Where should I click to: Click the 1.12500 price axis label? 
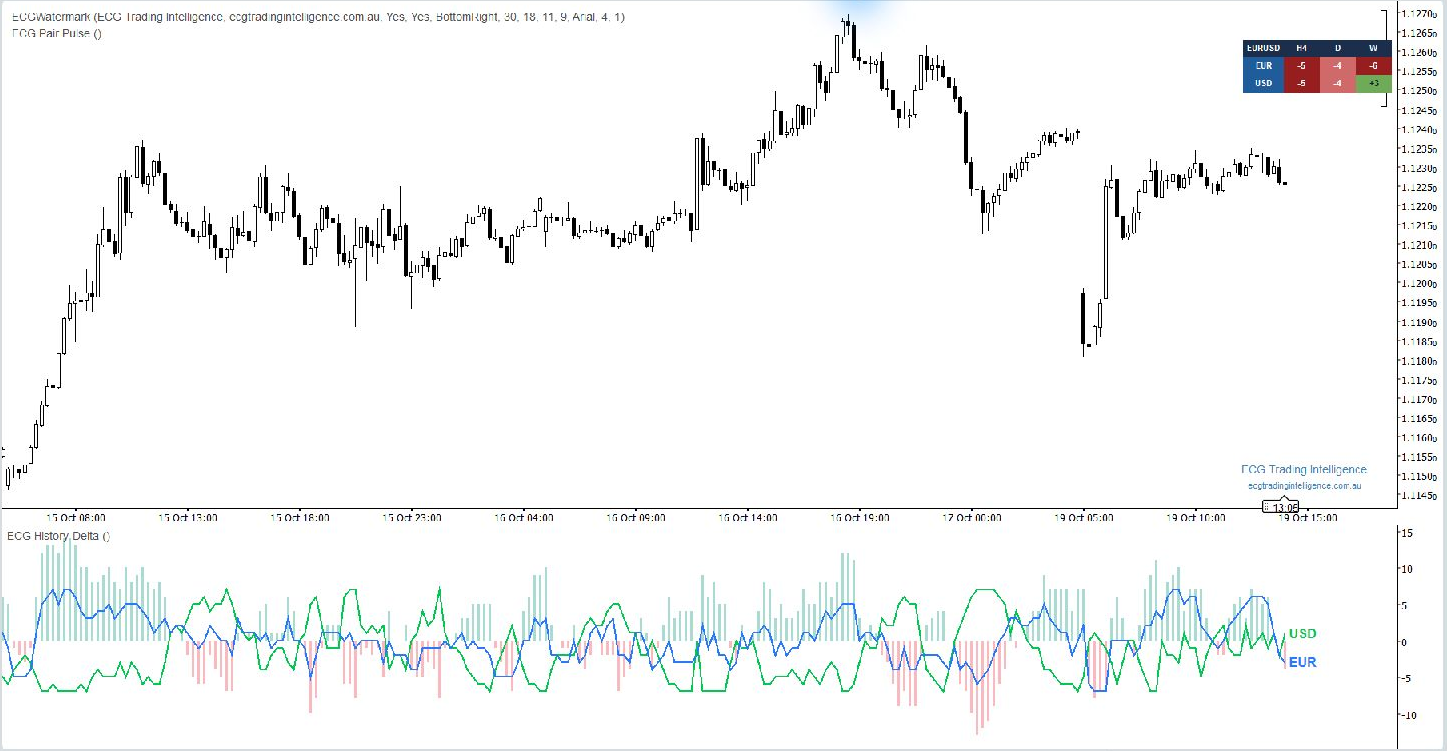click(x=1417, y=90)
